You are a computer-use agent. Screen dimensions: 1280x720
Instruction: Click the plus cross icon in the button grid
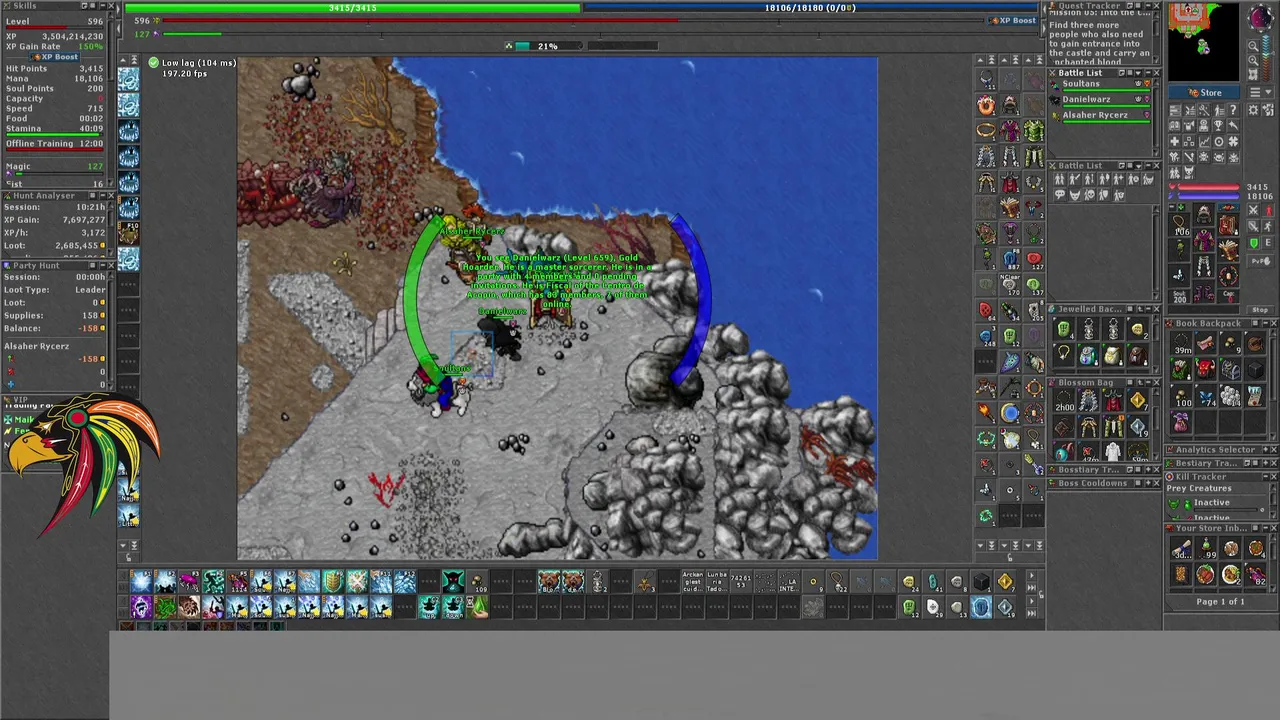[1175, 142]
